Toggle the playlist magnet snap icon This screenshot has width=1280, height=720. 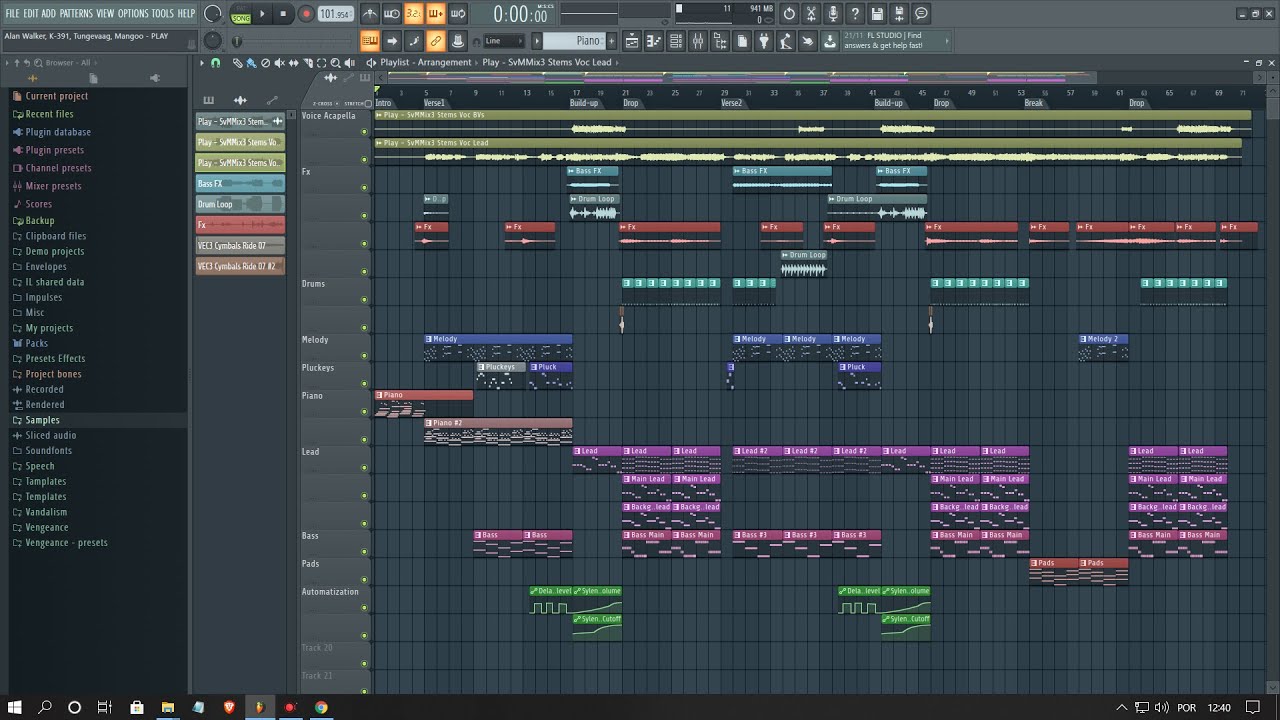[215, 62]
